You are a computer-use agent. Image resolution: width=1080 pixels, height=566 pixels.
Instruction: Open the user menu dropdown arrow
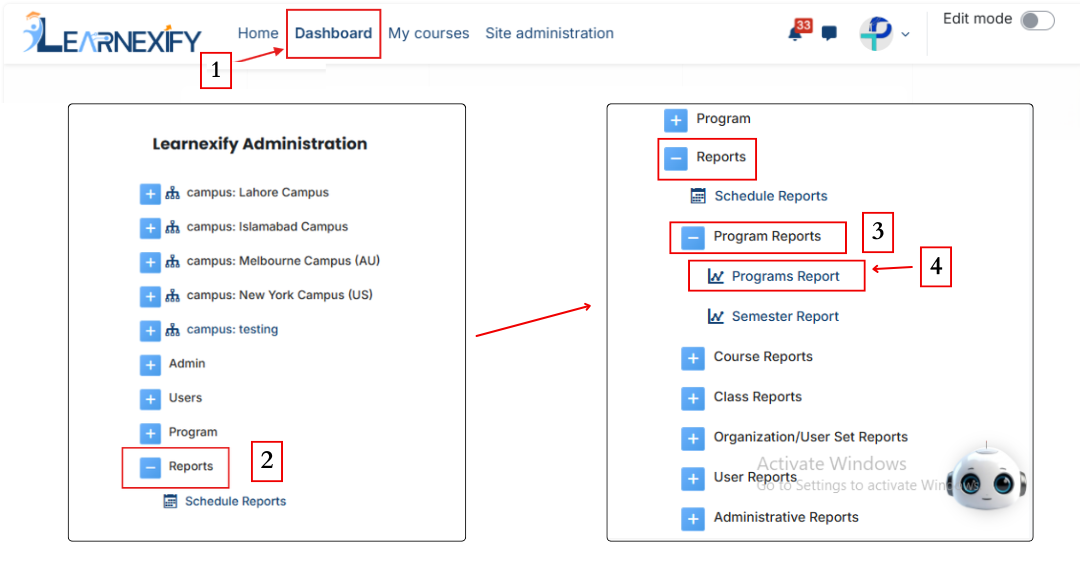click(x=906, y=34)
